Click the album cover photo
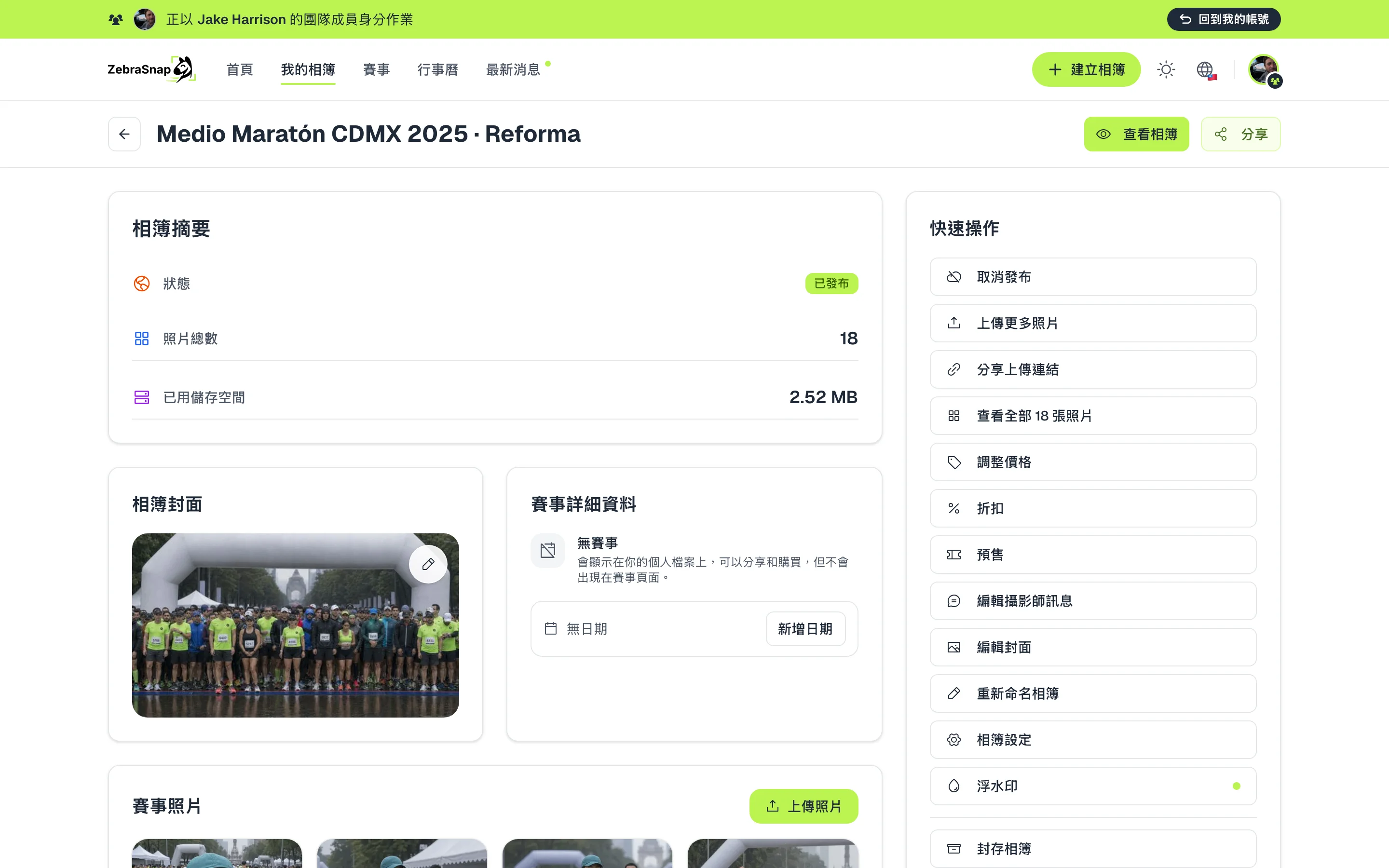This screenshot has height=868, width=1389. click(295, 625)
